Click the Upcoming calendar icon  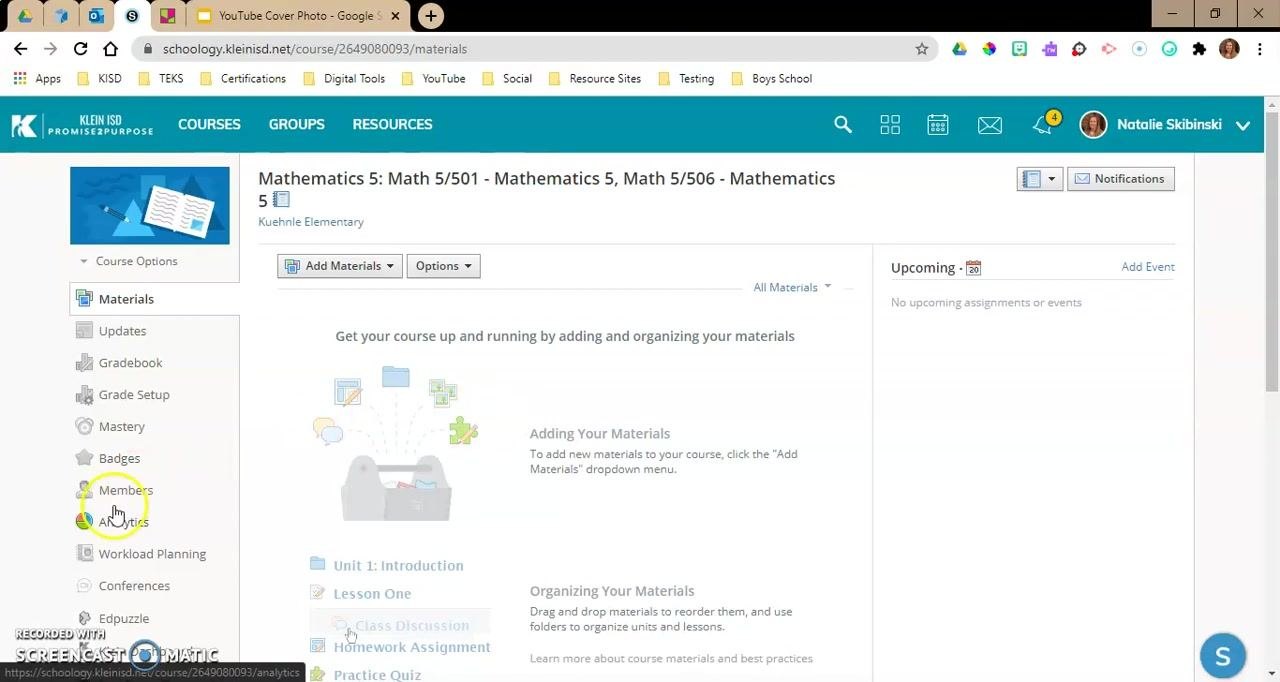(973, 268)
